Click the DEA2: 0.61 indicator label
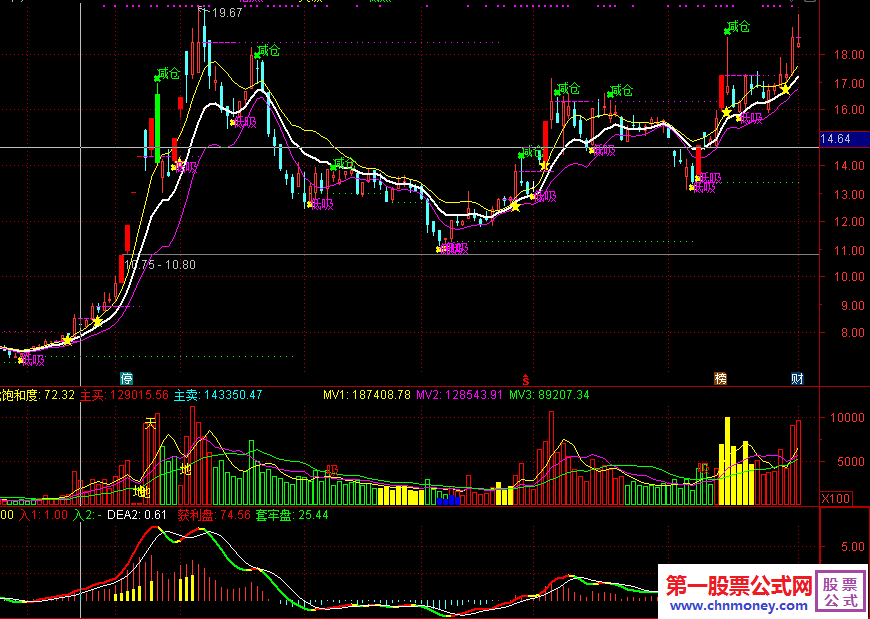 (x=136, y=515)
